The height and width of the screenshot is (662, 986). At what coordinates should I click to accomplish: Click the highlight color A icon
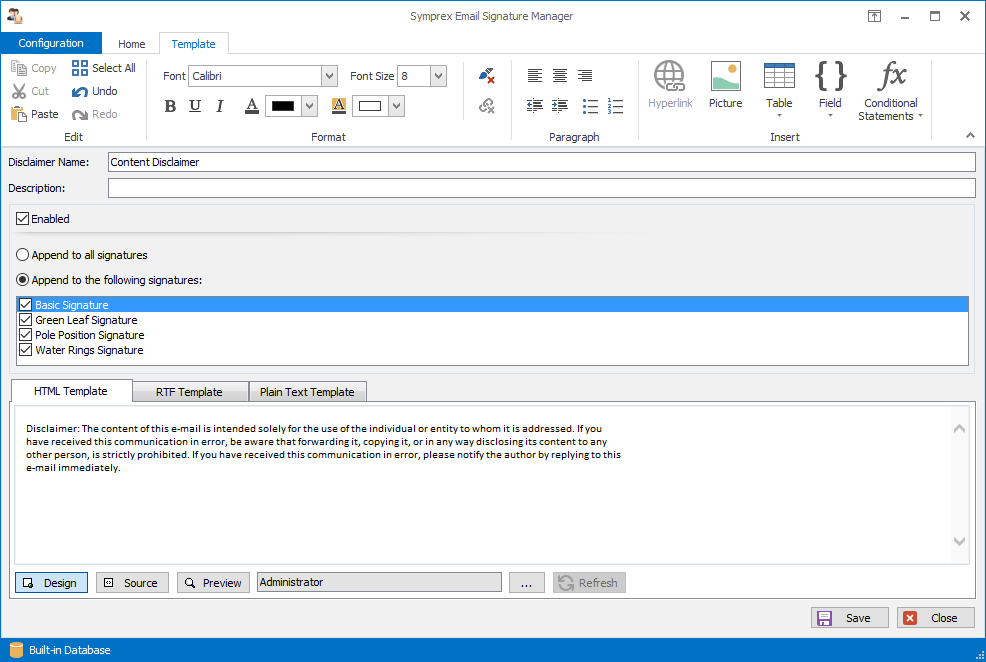(338, 106)
